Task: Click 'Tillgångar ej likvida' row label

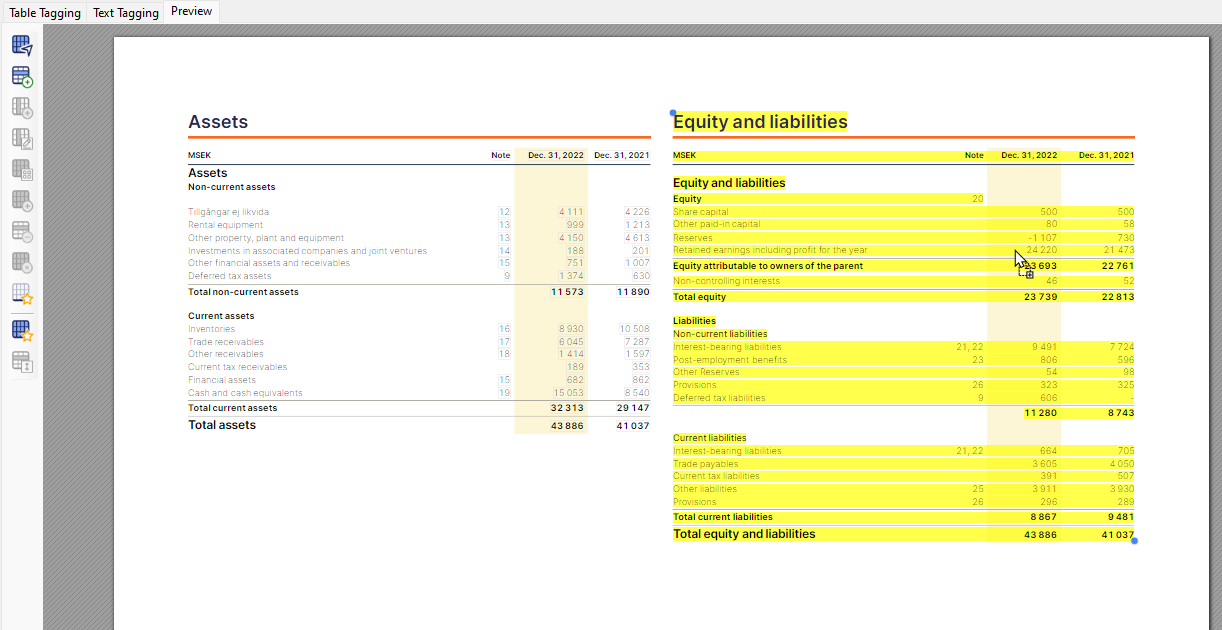Action: click(x=228, y=212)
